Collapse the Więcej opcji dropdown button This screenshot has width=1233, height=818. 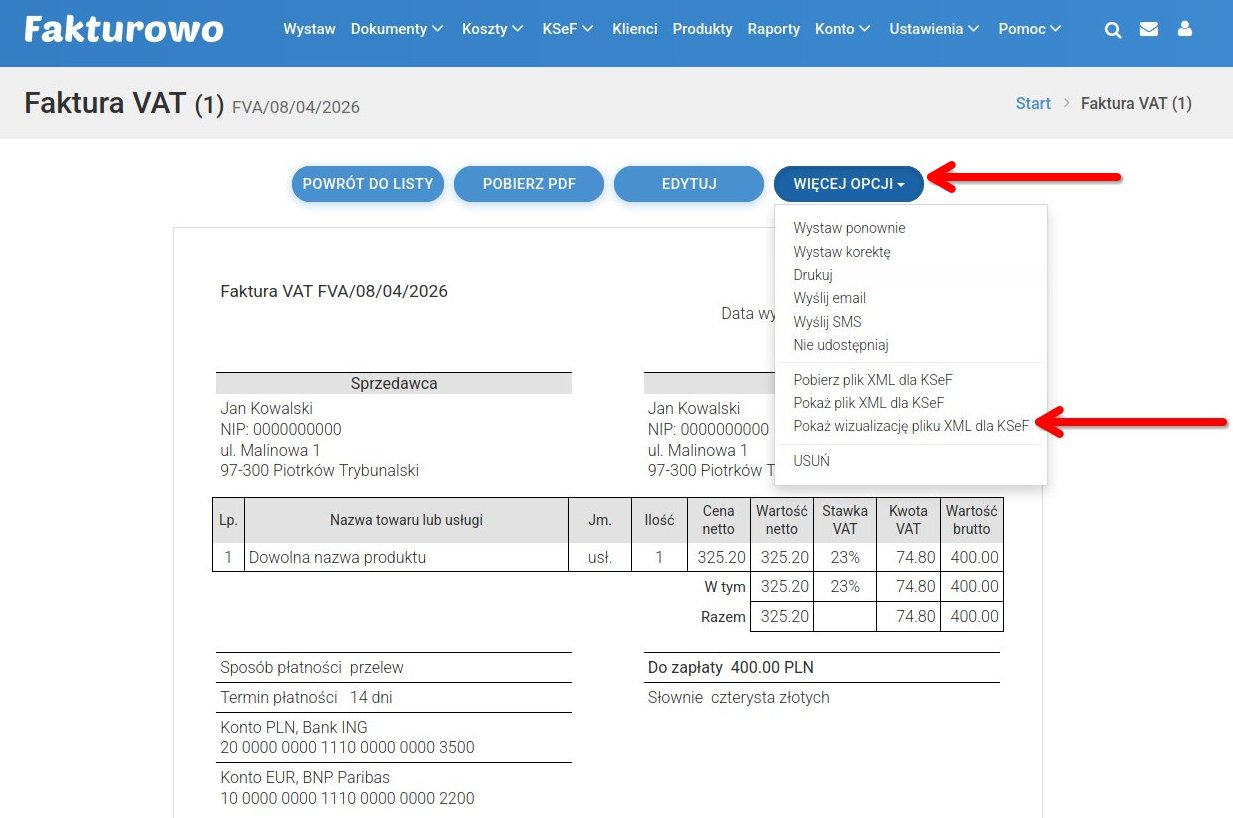click(x=848, y=184)
